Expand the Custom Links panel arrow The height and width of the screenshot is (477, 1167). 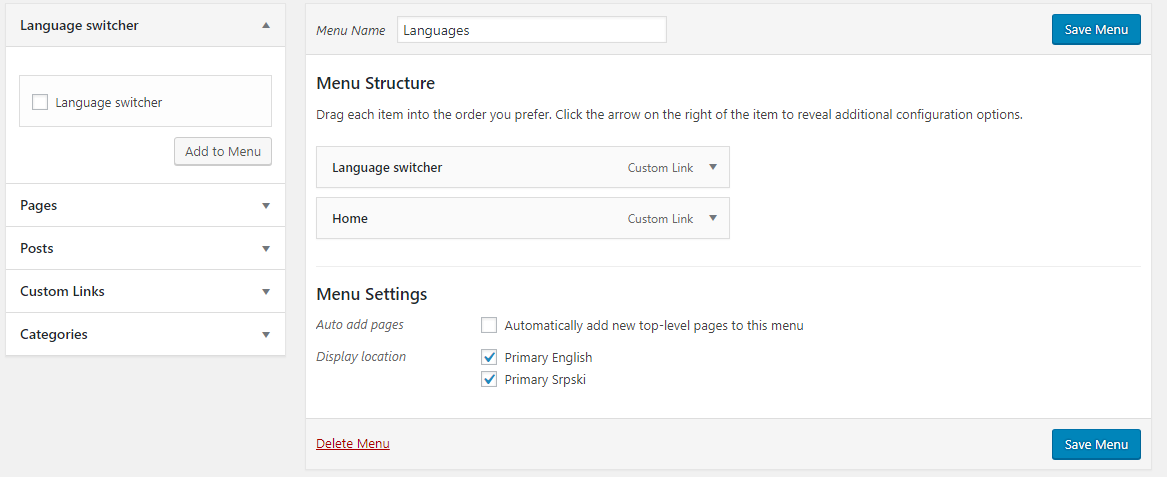coord(266,292)
